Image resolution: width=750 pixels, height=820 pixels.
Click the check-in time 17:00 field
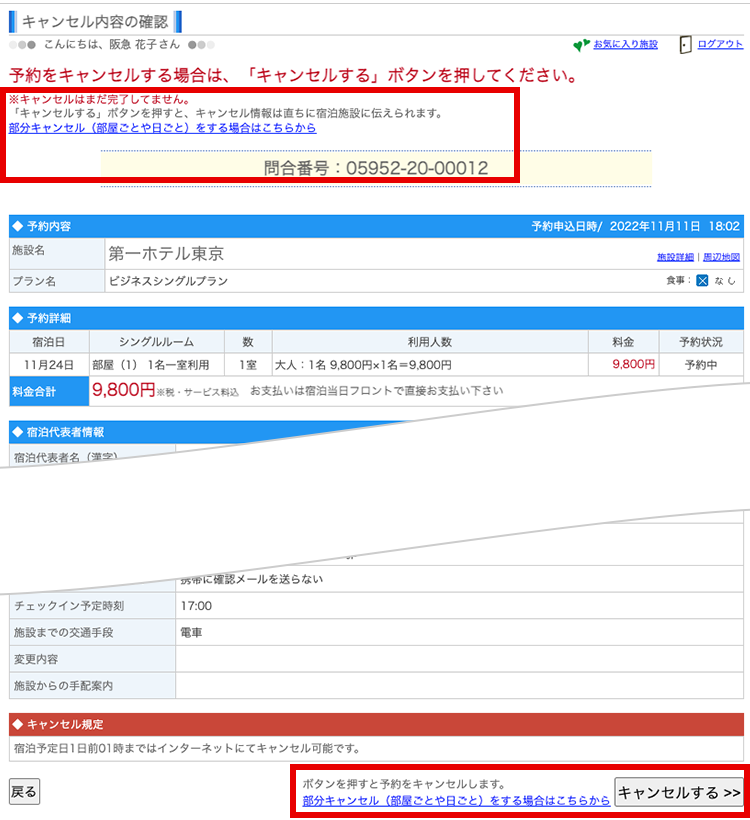click(196, 606)
